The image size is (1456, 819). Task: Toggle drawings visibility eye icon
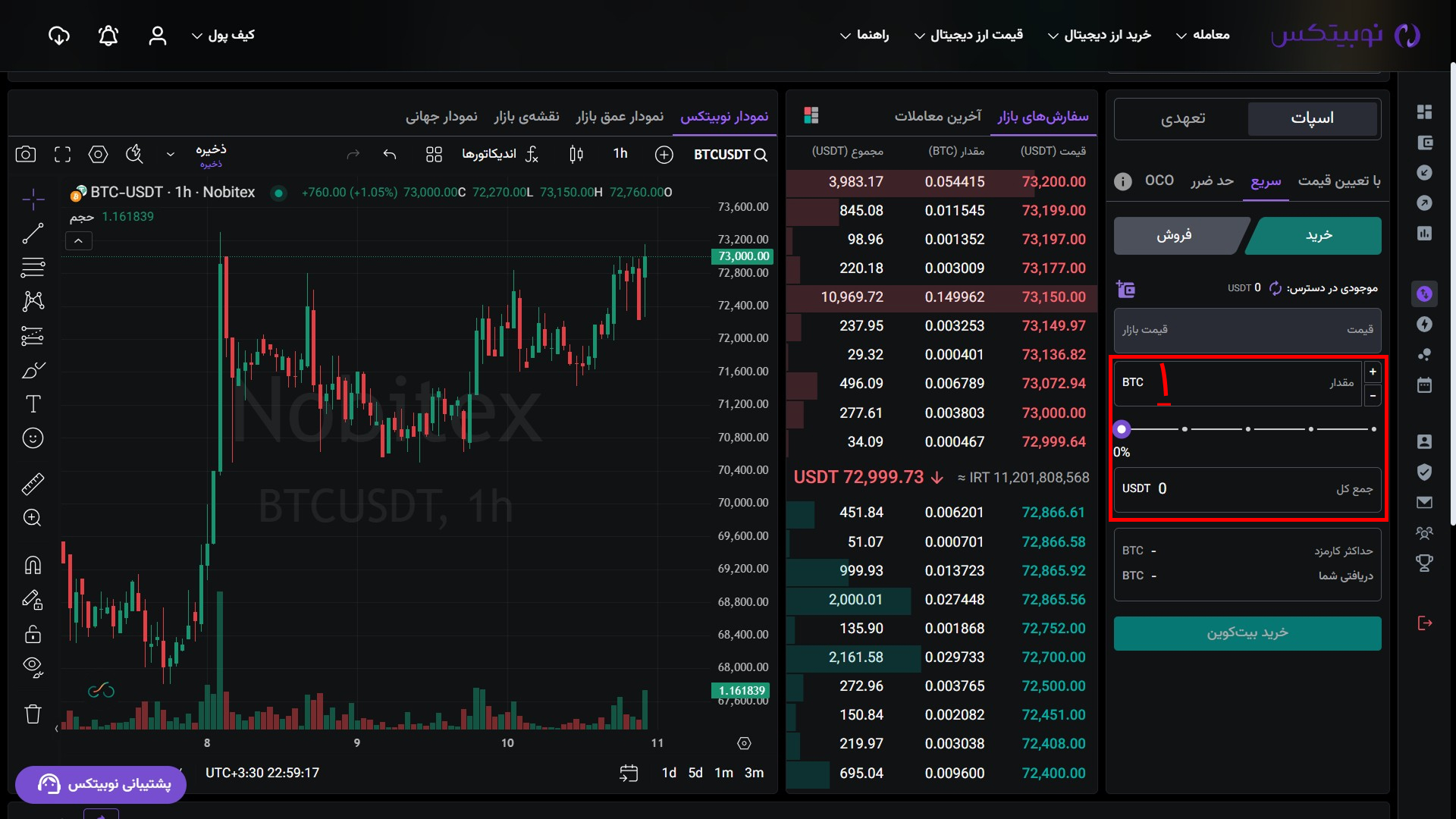[x=33, y=667]
